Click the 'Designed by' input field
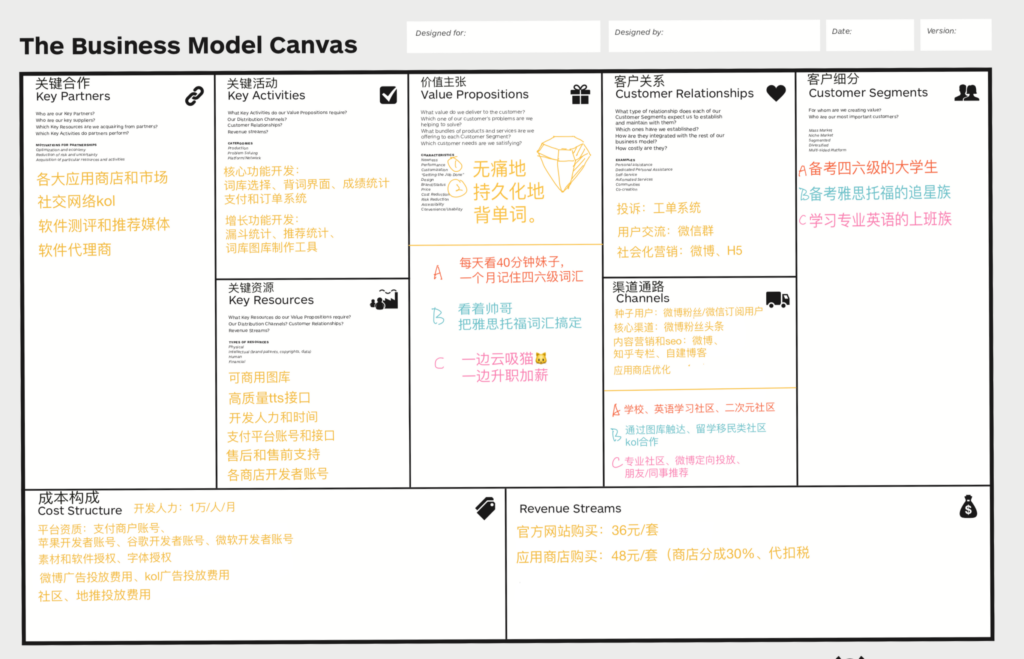 pos(713,37)
